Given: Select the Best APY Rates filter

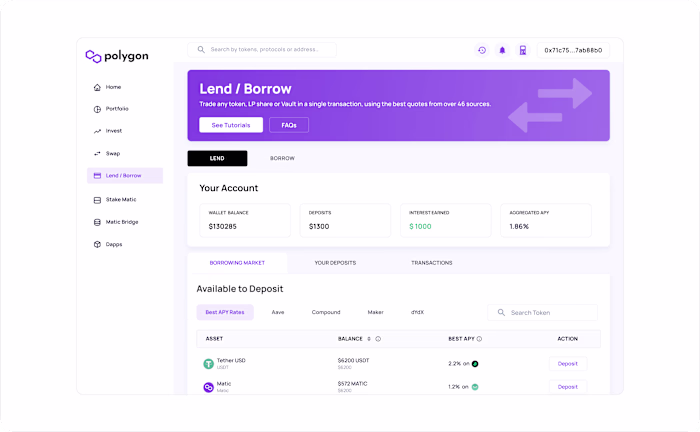Looking at the screenshot, I should [225, 312].
